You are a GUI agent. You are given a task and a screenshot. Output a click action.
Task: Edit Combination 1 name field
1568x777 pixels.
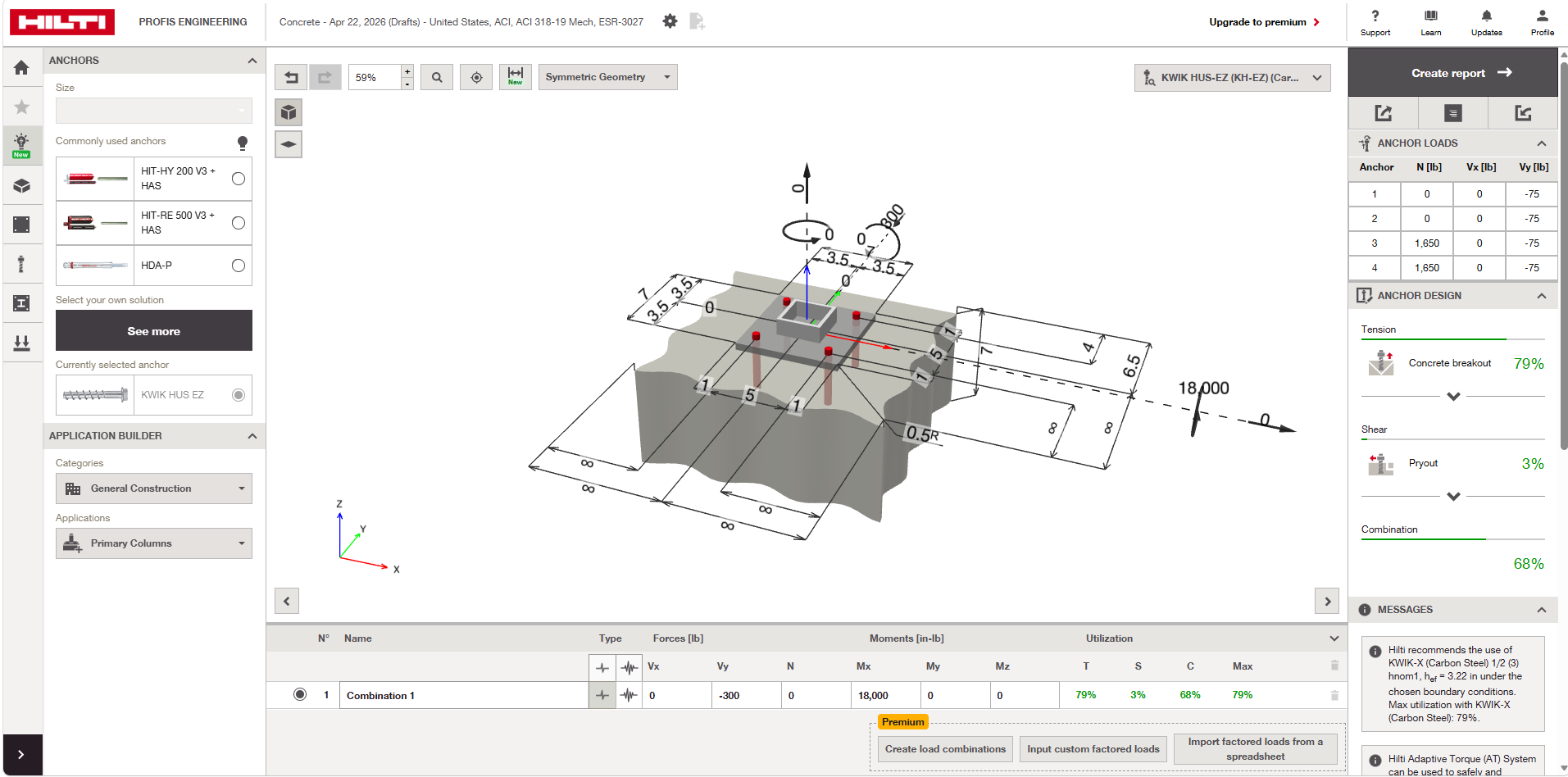click(x=464, y=696)
